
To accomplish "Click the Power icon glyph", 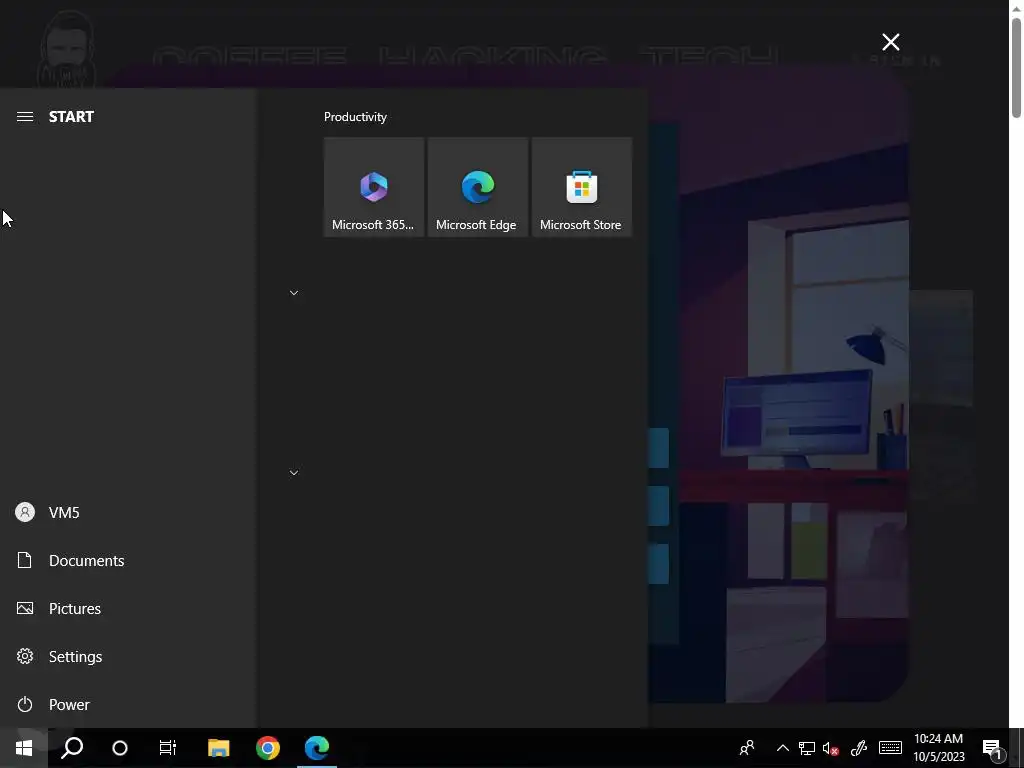I will coord(25,705).
